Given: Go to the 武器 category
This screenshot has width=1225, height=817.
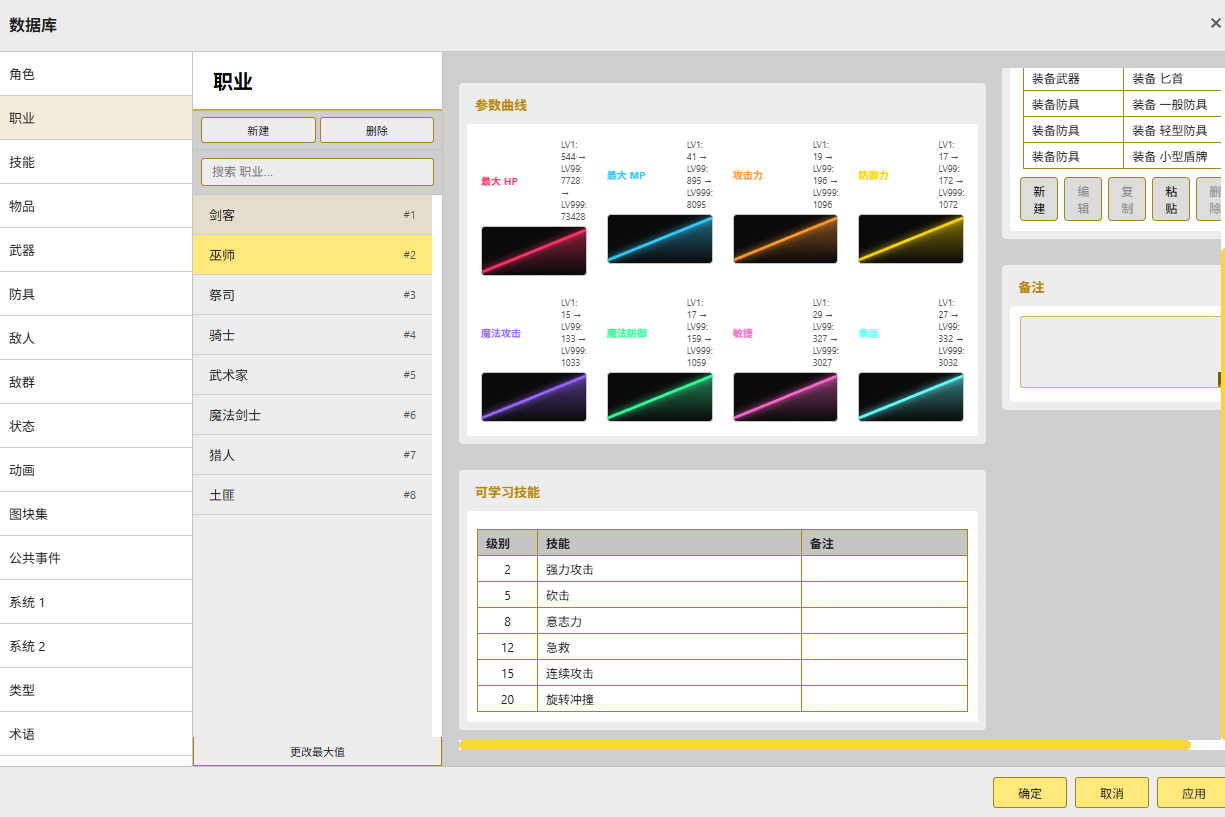Looking at the screenshot, I should [x=96, y=250].
